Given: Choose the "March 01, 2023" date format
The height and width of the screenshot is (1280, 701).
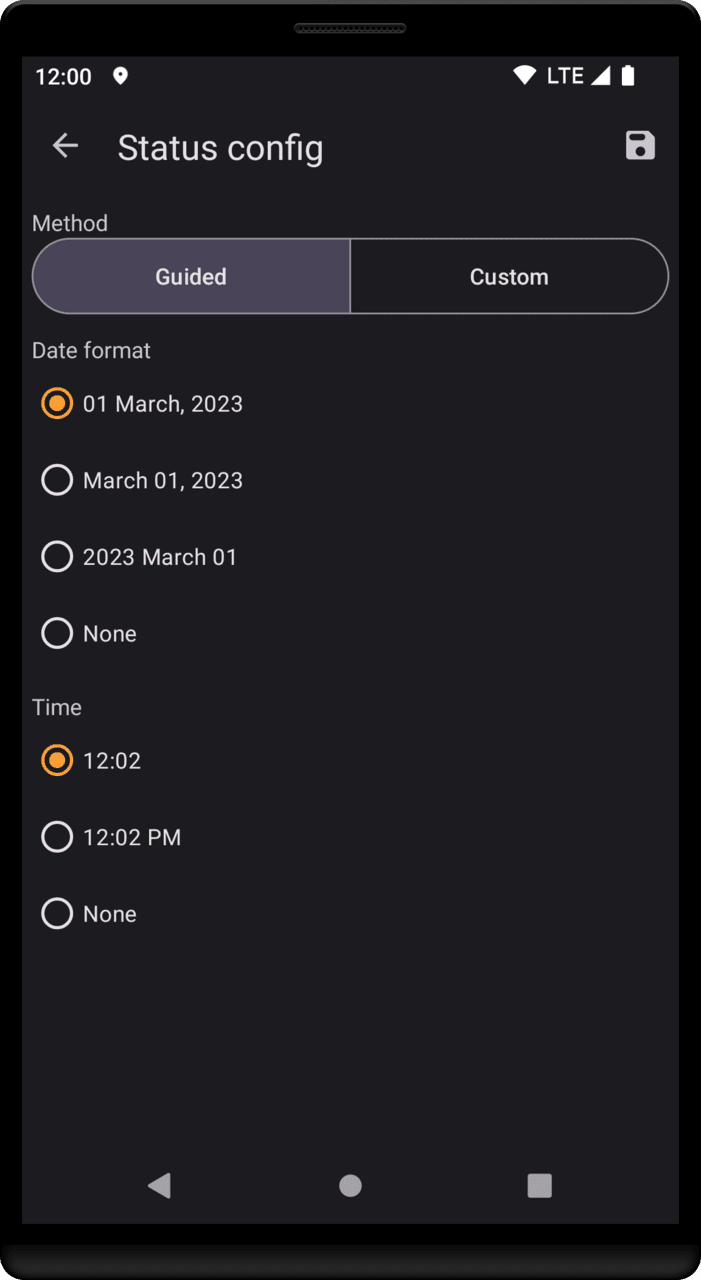Looking at the screenshot, I should [x=57, y=481].
